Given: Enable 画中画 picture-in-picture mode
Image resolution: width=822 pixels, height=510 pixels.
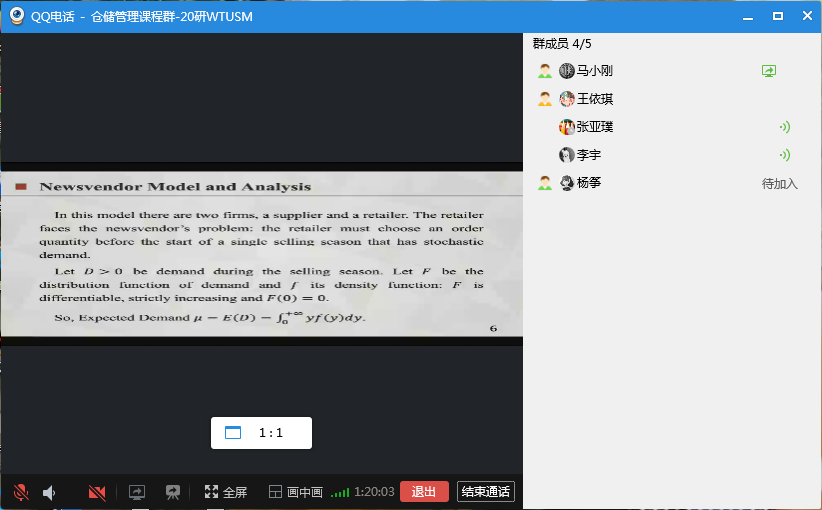Looking at the screenshot, I should (x=295, y=492).
